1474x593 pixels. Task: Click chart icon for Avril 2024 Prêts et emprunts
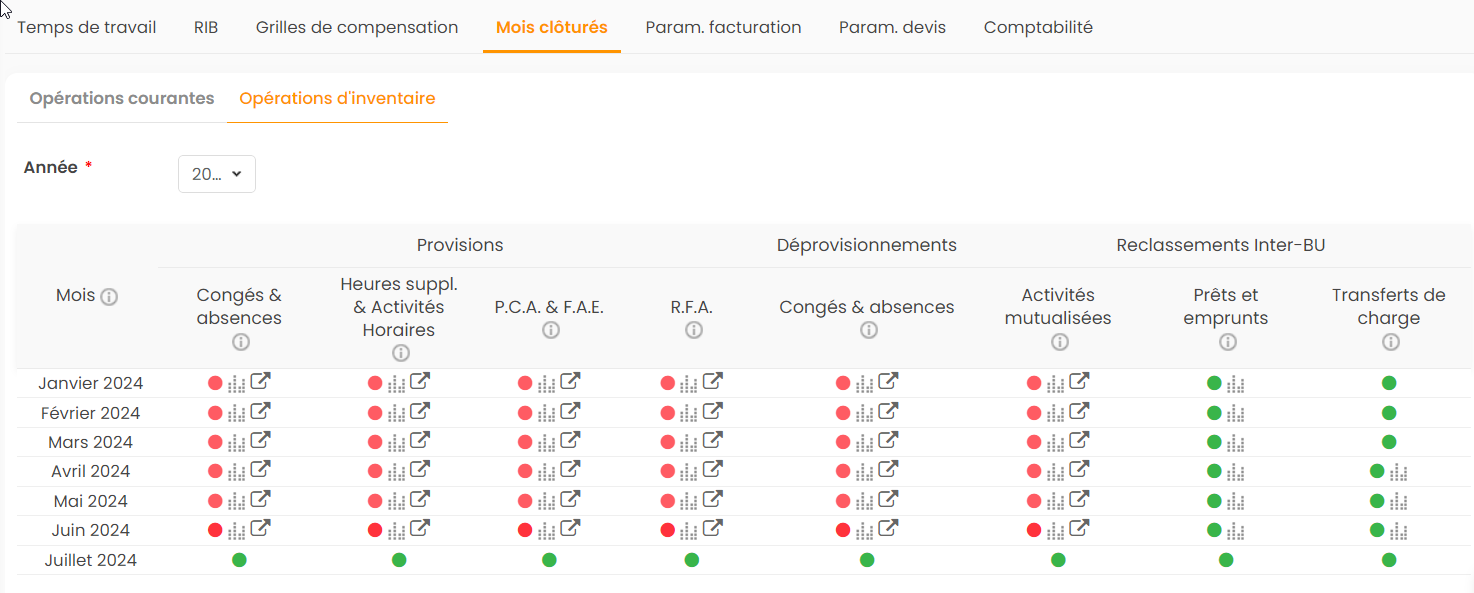(x=1236, y=472)
